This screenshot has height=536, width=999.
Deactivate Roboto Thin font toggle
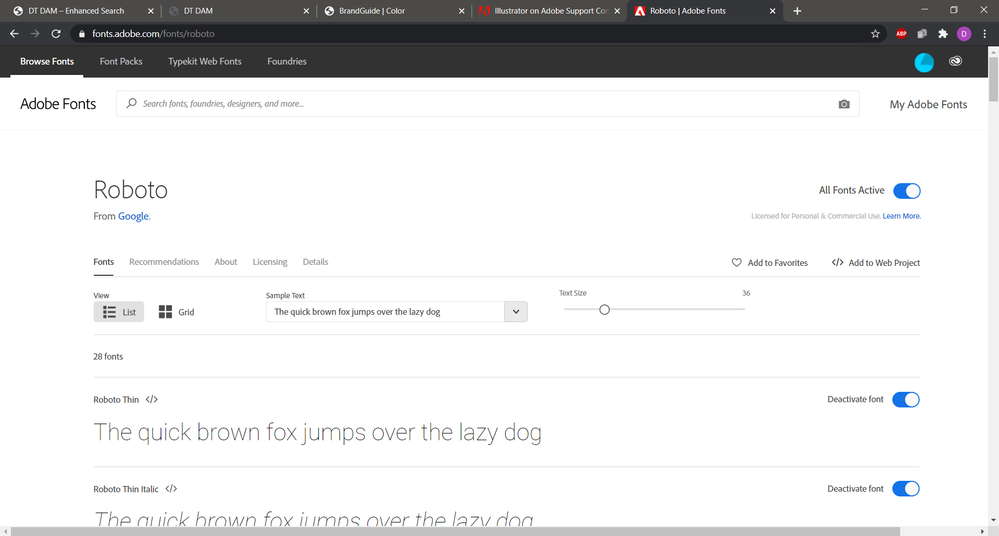pos(905,400)
